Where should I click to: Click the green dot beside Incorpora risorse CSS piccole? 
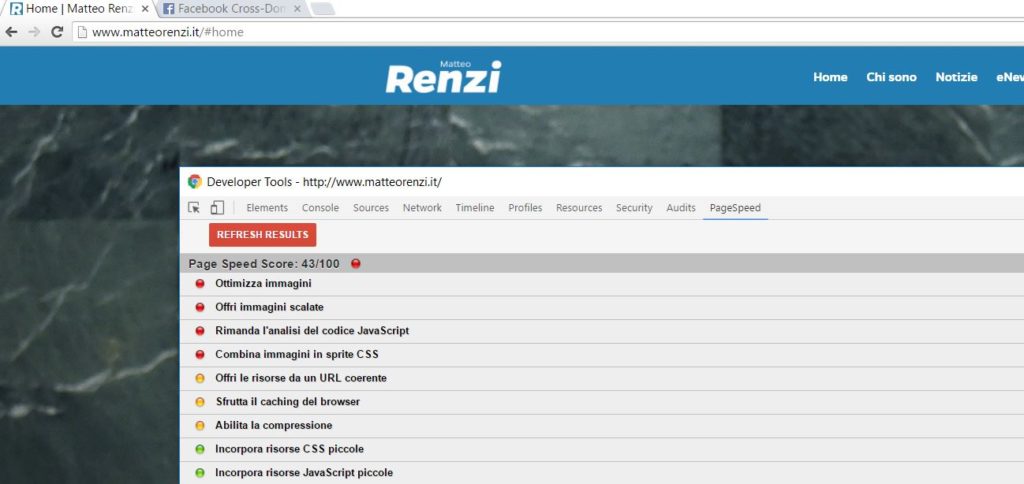pos(200,449)
